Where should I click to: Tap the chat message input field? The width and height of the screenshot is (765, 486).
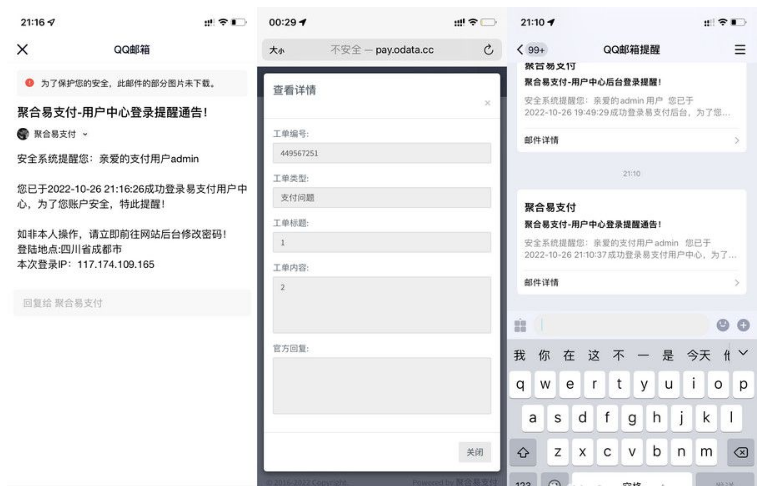pos(622,325)
